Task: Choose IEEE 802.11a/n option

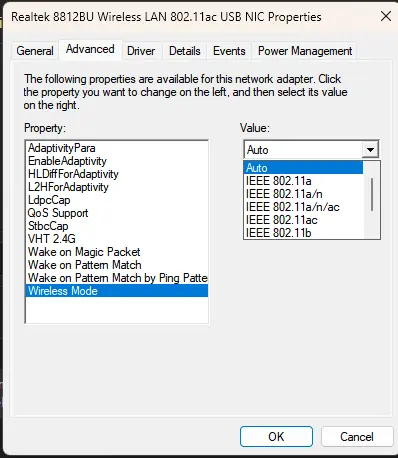Action: pyautogui.click(x=303, y=194)
